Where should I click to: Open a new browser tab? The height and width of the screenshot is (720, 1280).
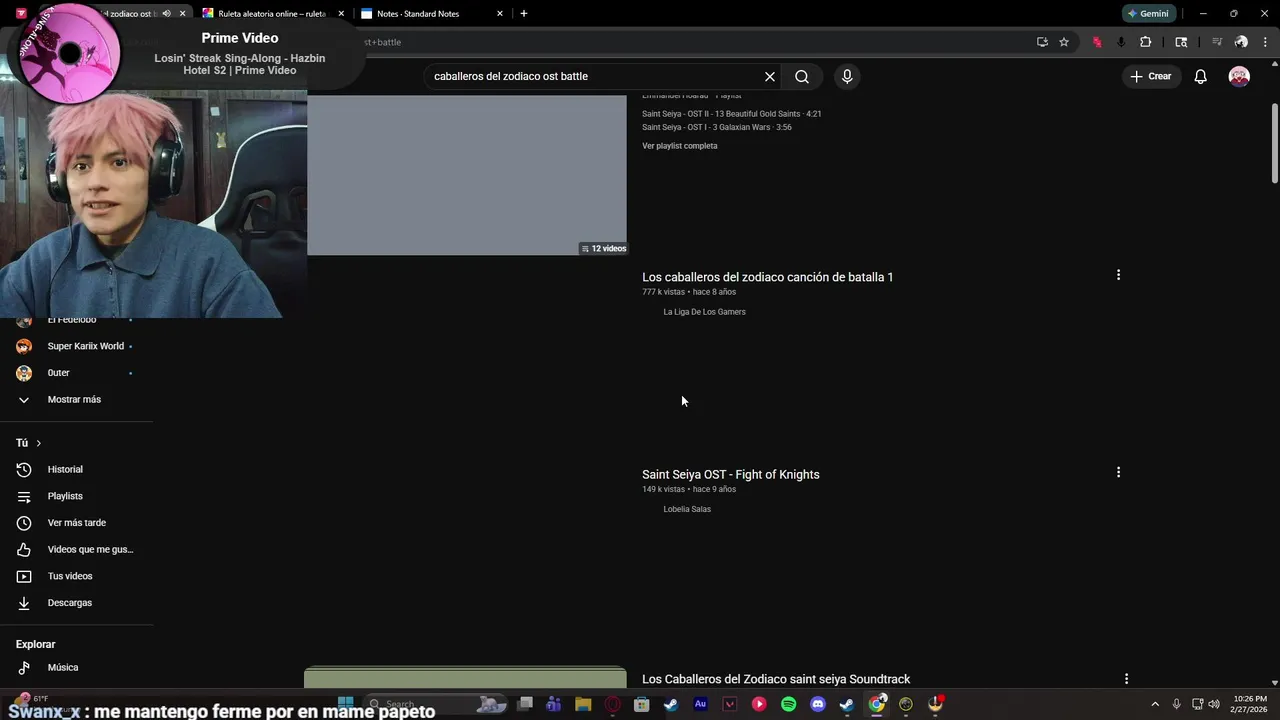pos(523,14)
